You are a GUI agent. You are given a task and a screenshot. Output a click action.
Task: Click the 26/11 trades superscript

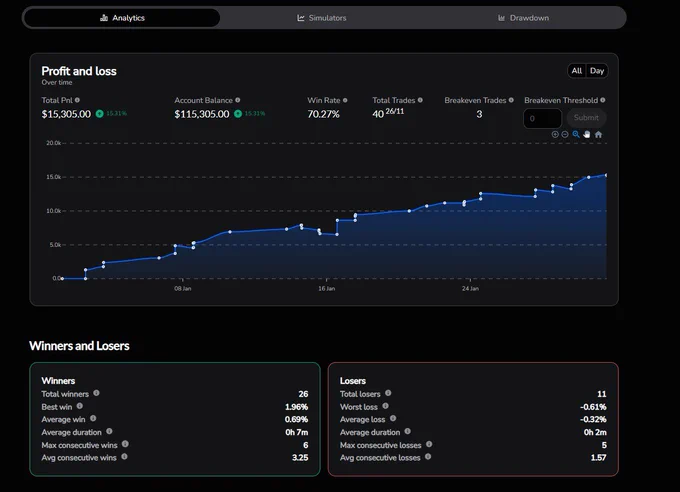click(395, 111)
